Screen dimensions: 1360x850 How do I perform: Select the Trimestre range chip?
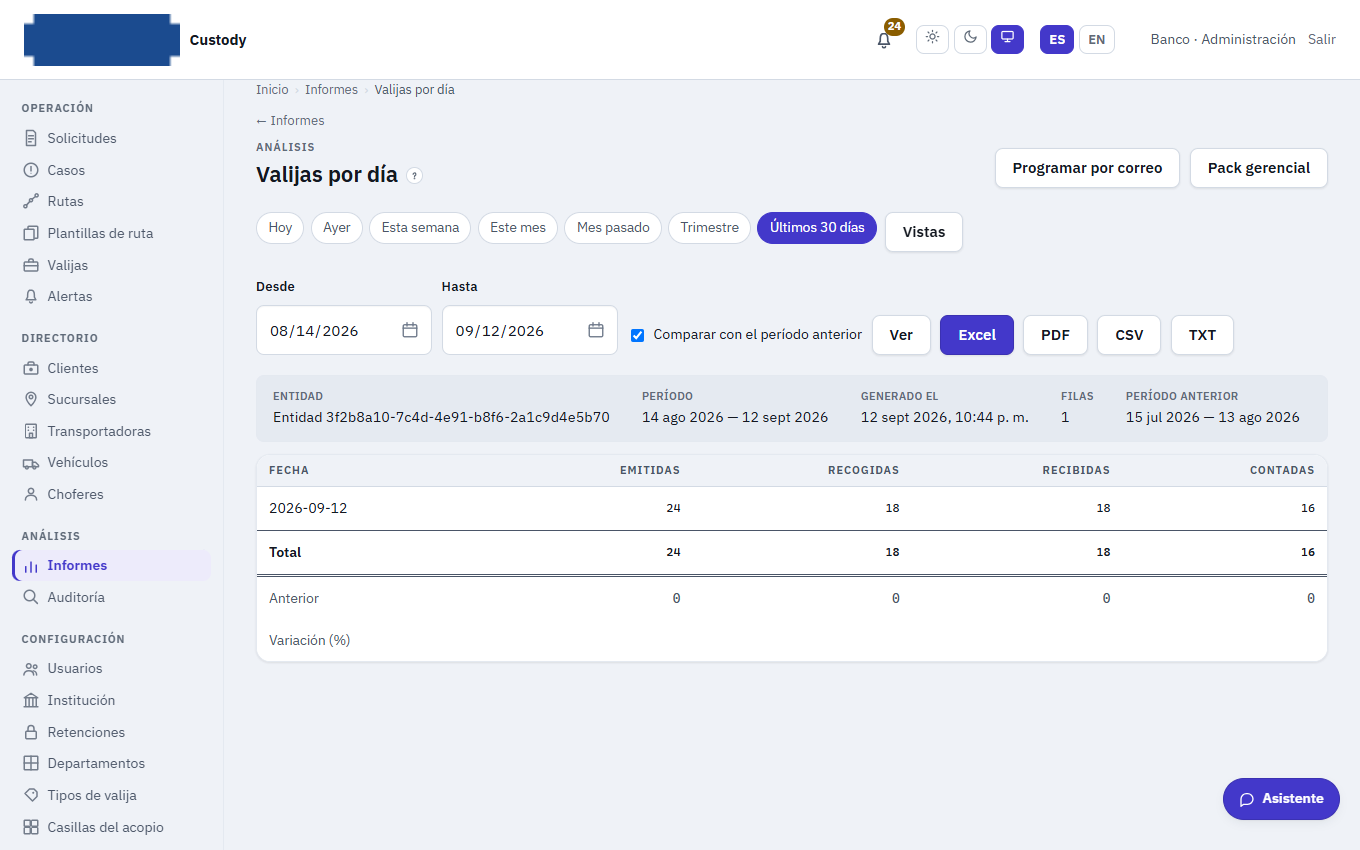[709, 227]
